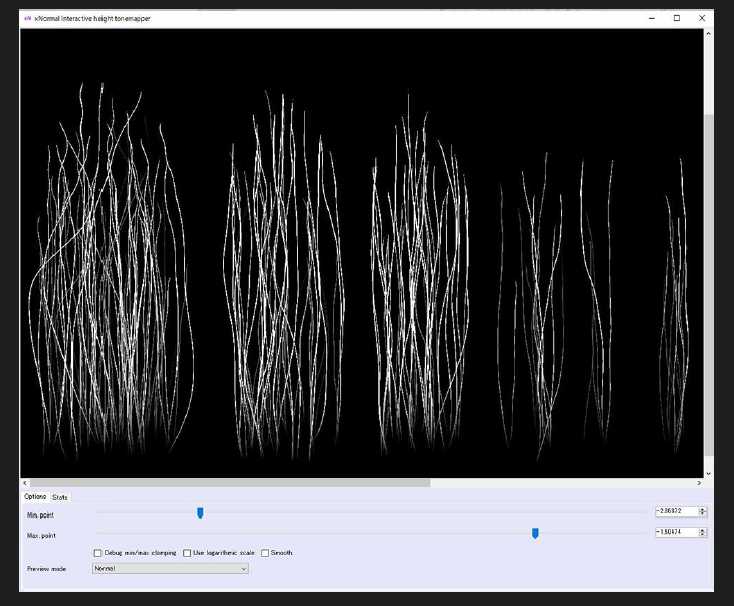Select the Options tab
This screenshot has width=734, height=606.
pos(35,496)
